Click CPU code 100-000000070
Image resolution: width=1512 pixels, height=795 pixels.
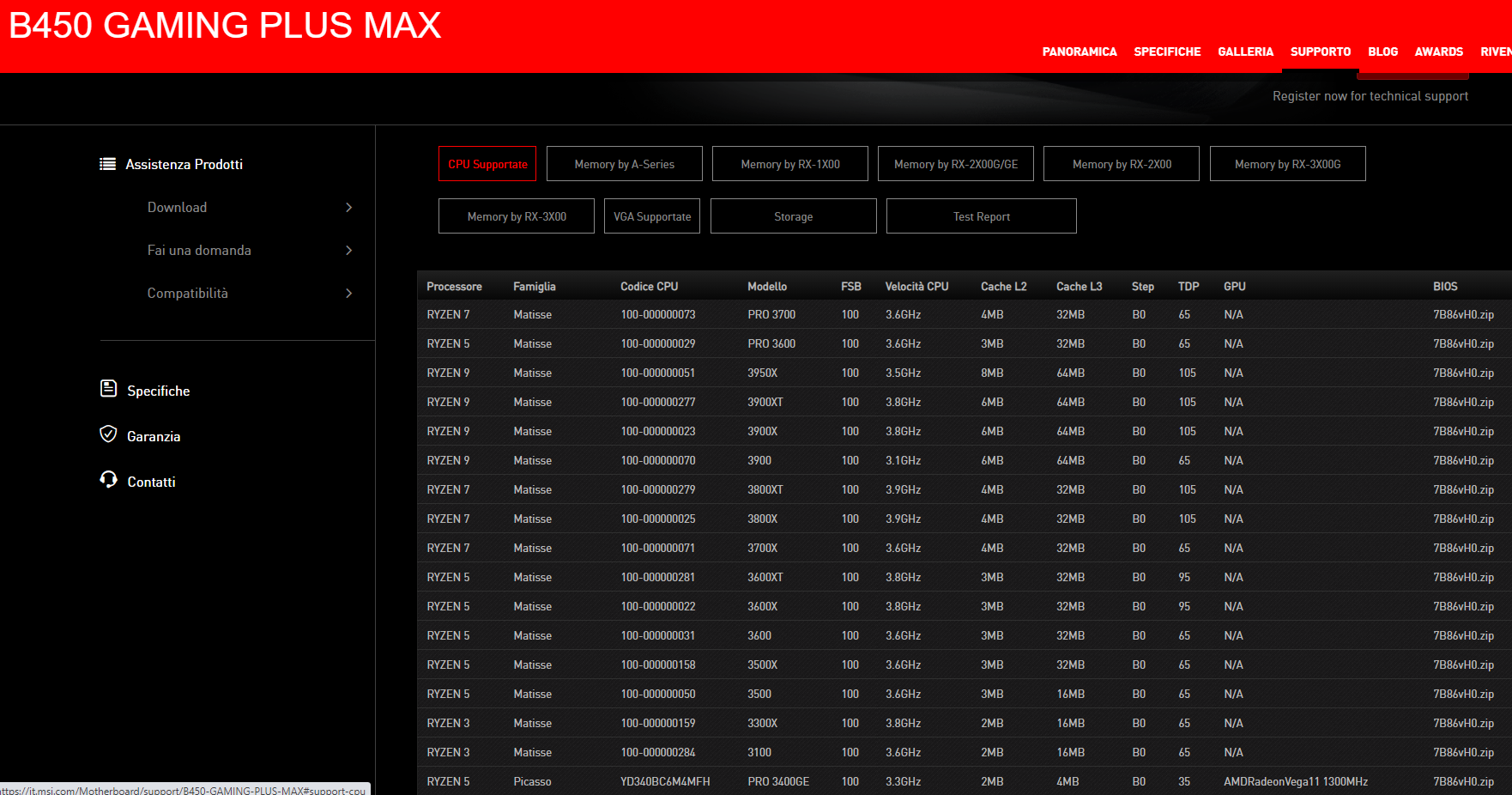pos(658,460)
